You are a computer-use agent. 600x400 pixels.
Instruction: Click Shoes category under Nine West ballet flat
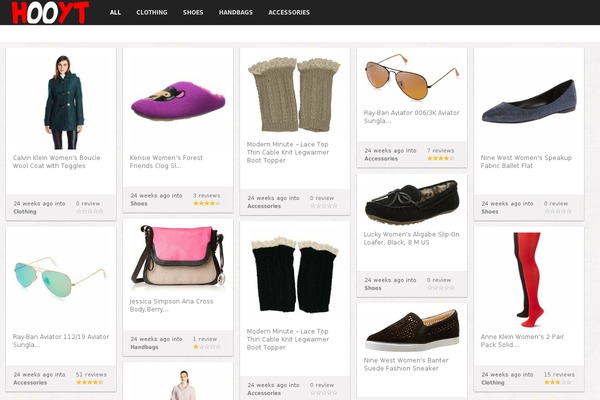pos(490,212)
